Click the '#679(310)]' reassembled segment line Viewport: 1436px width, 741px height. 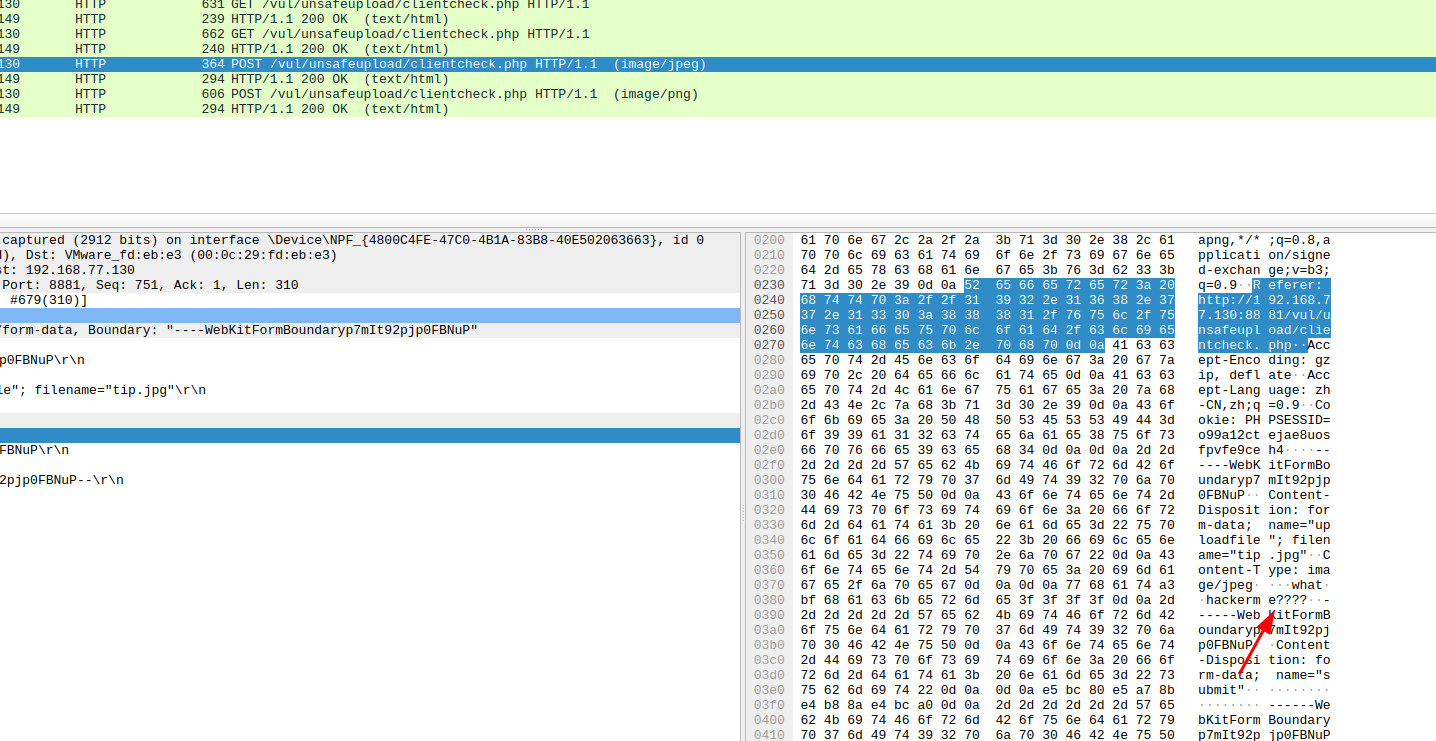click(x=370, y=300)
